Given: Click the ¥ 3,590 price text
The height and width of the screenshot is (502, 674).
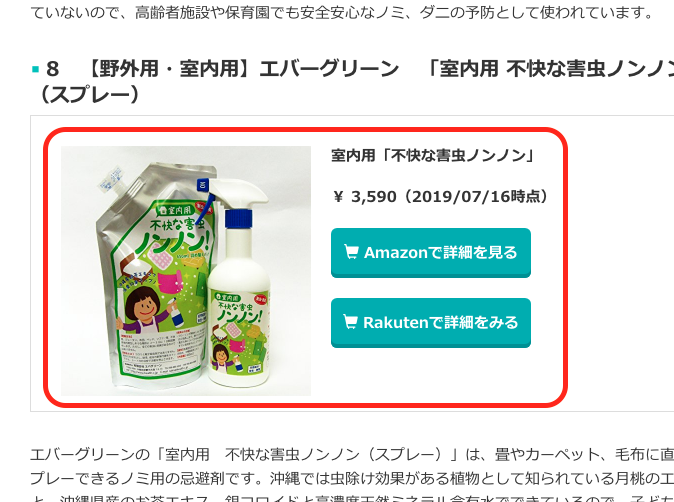Looking at the screenshot, I should (x=365, y=196).
